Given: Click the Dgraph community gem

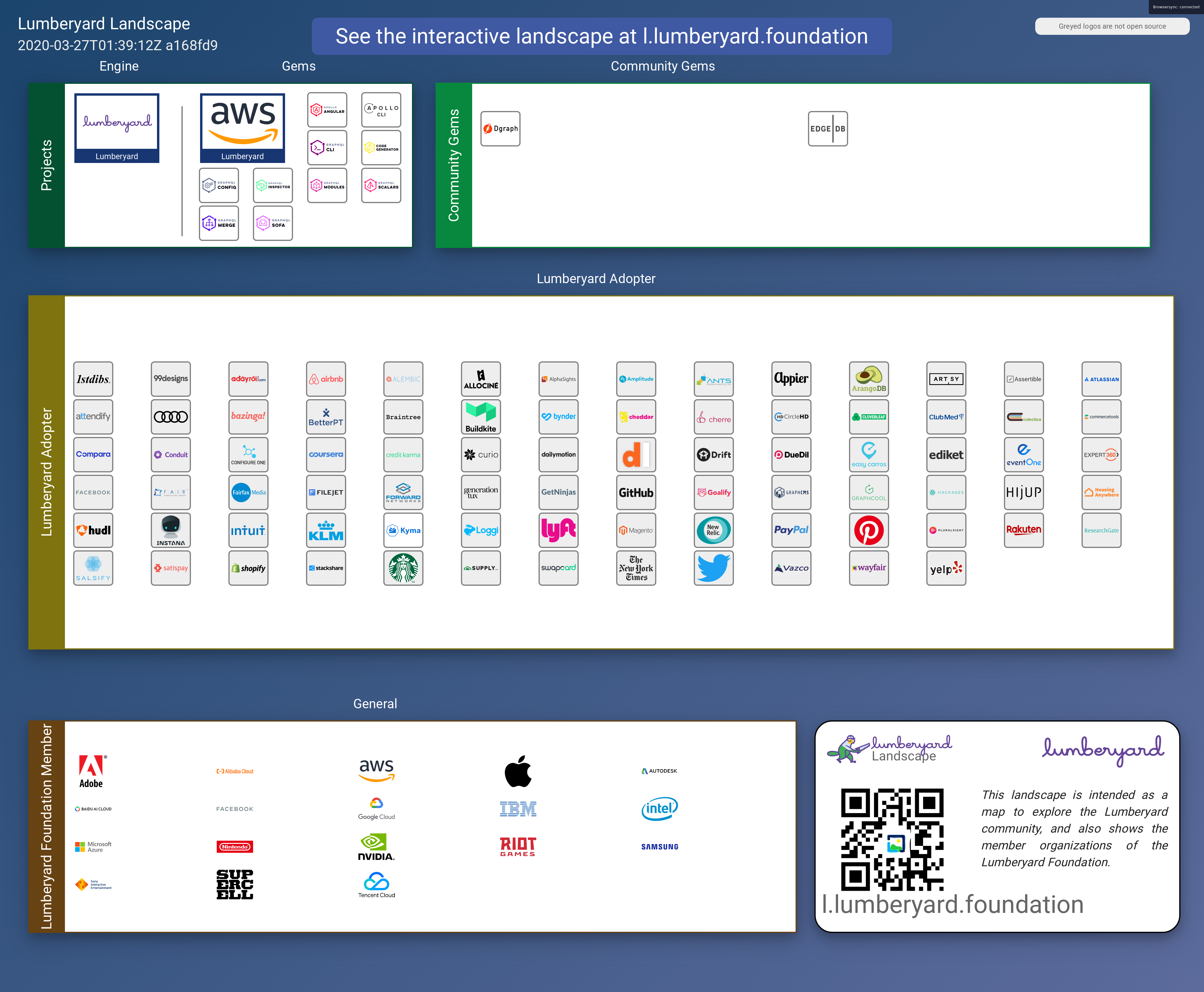Looking at the screenshot, I should click(500, 128).
